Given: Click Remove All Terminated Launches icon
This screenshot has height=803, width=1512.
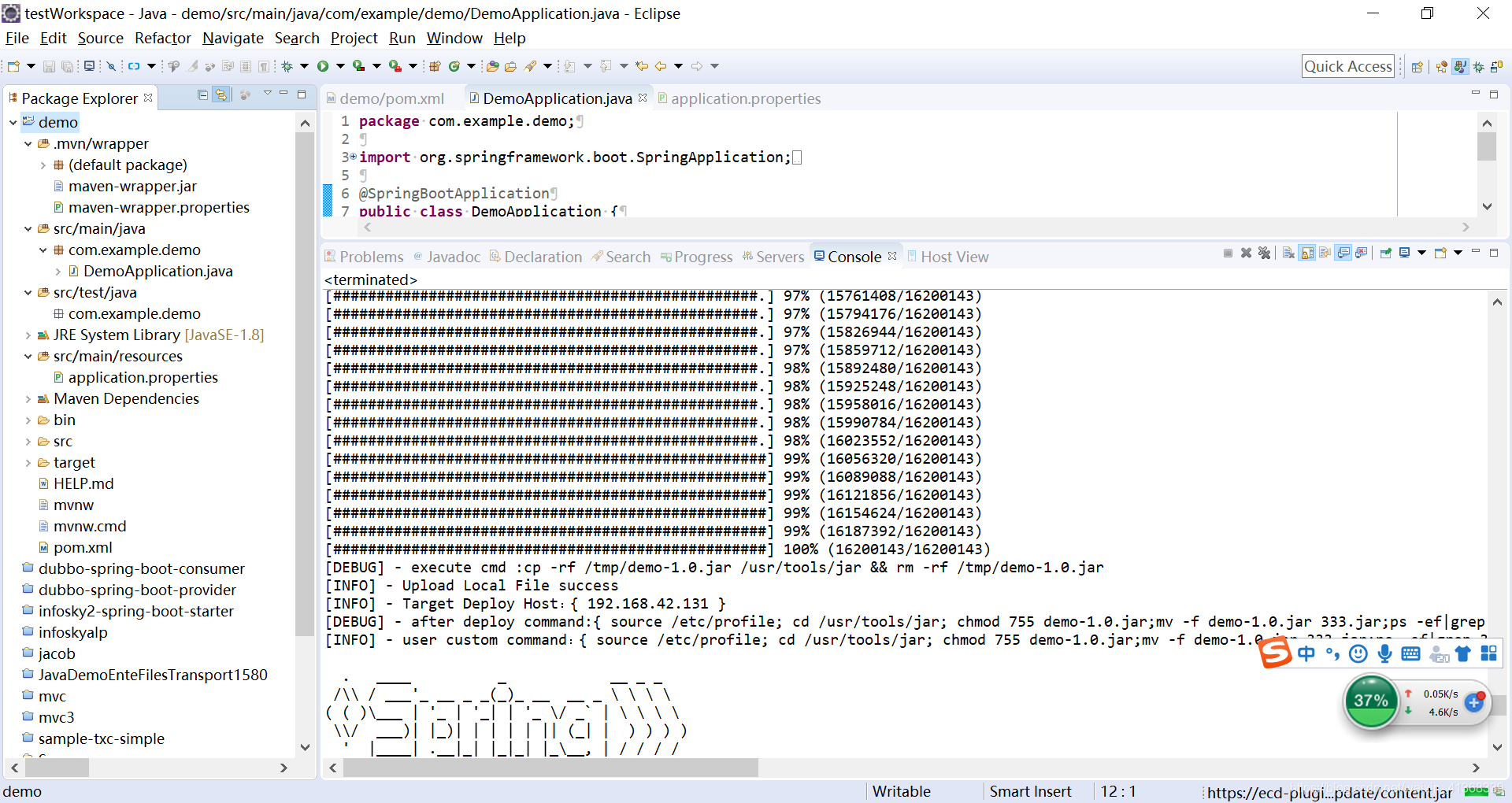Looking at the screenshot, I should 1264,253.
